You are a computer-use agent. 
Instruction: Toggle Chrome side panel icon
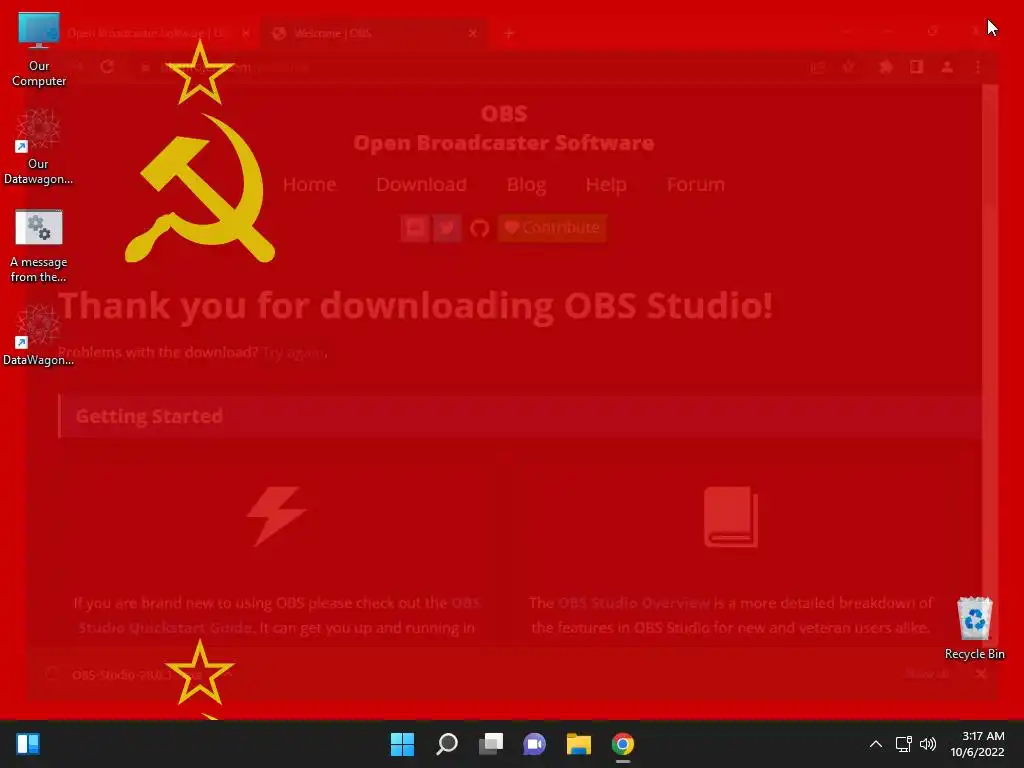(x=916, y=67)
